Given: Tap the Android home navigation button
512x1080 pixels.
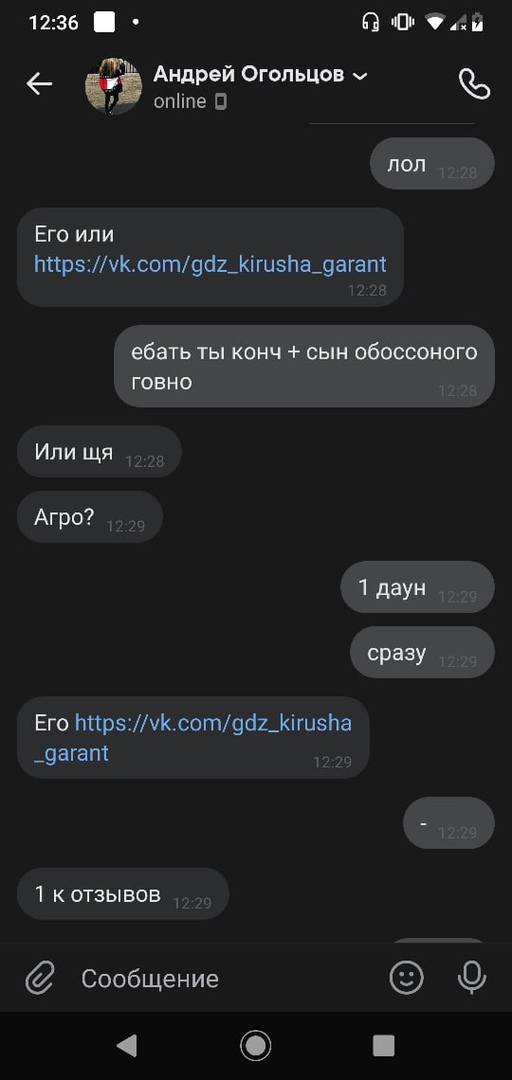Looking at the screenshot, I should [x=256, y=1046].
